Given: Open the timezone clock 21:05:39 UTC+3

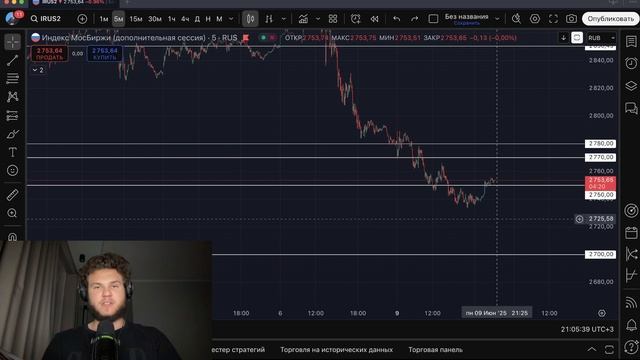Looking at the screenshot, I should (587, 329).
